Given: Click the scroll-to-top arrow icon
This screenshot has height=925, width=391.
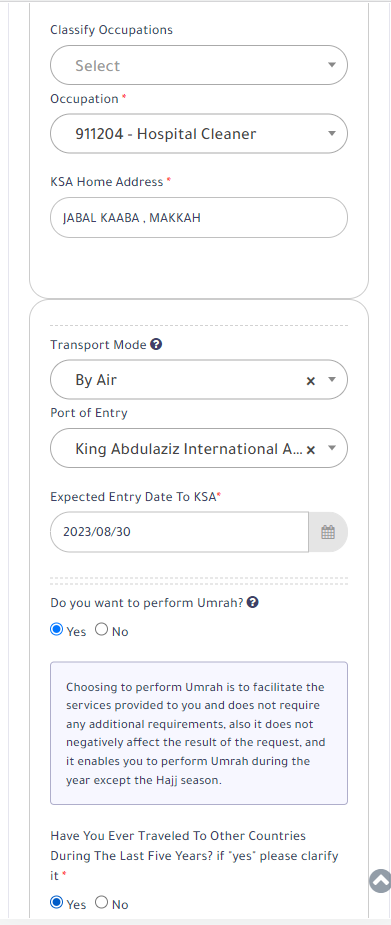Looking at the screenshot, I should click(x=380, y=881).
